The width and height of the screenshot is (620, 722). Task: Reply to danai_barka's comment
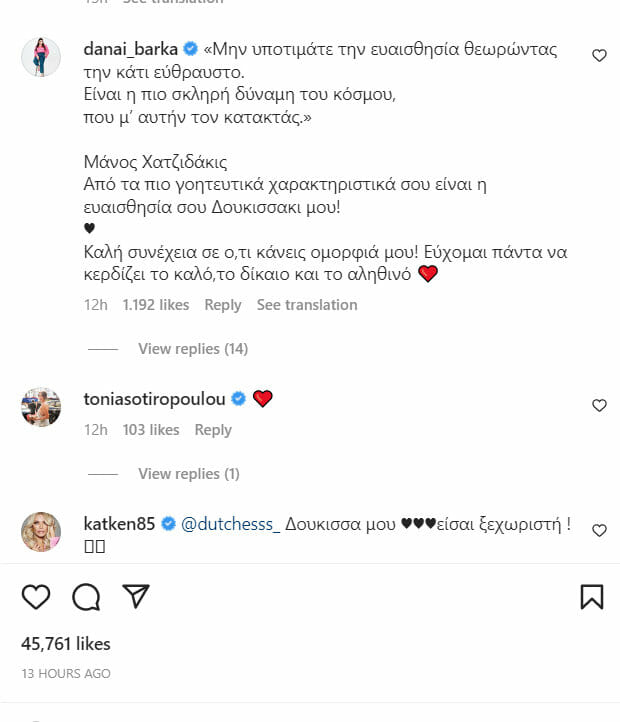pyautogui.click(x=223, y=305)
